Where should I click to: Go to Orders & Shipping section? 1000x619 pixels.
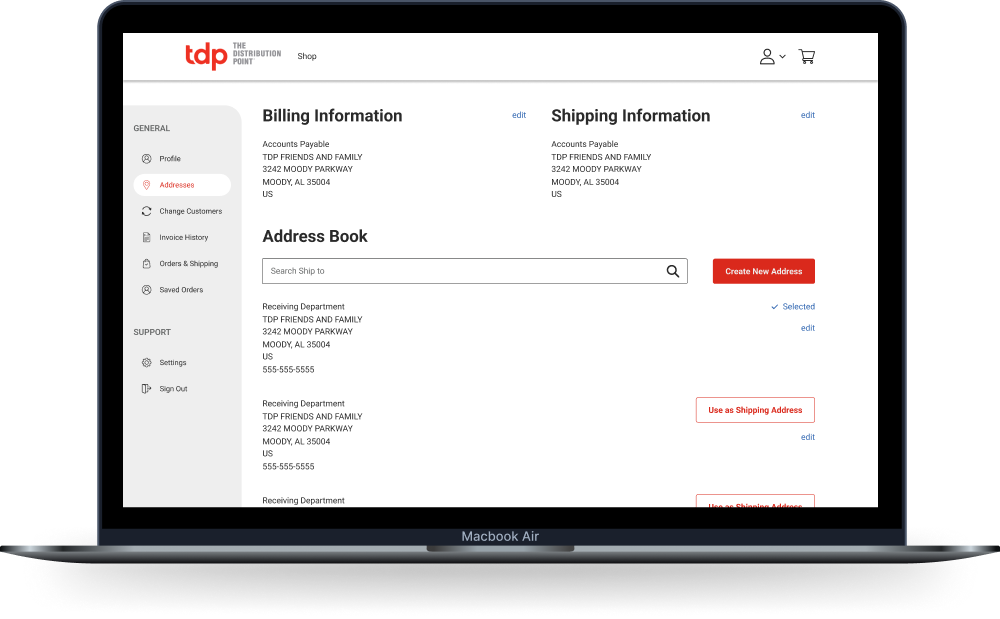point(188,264)
